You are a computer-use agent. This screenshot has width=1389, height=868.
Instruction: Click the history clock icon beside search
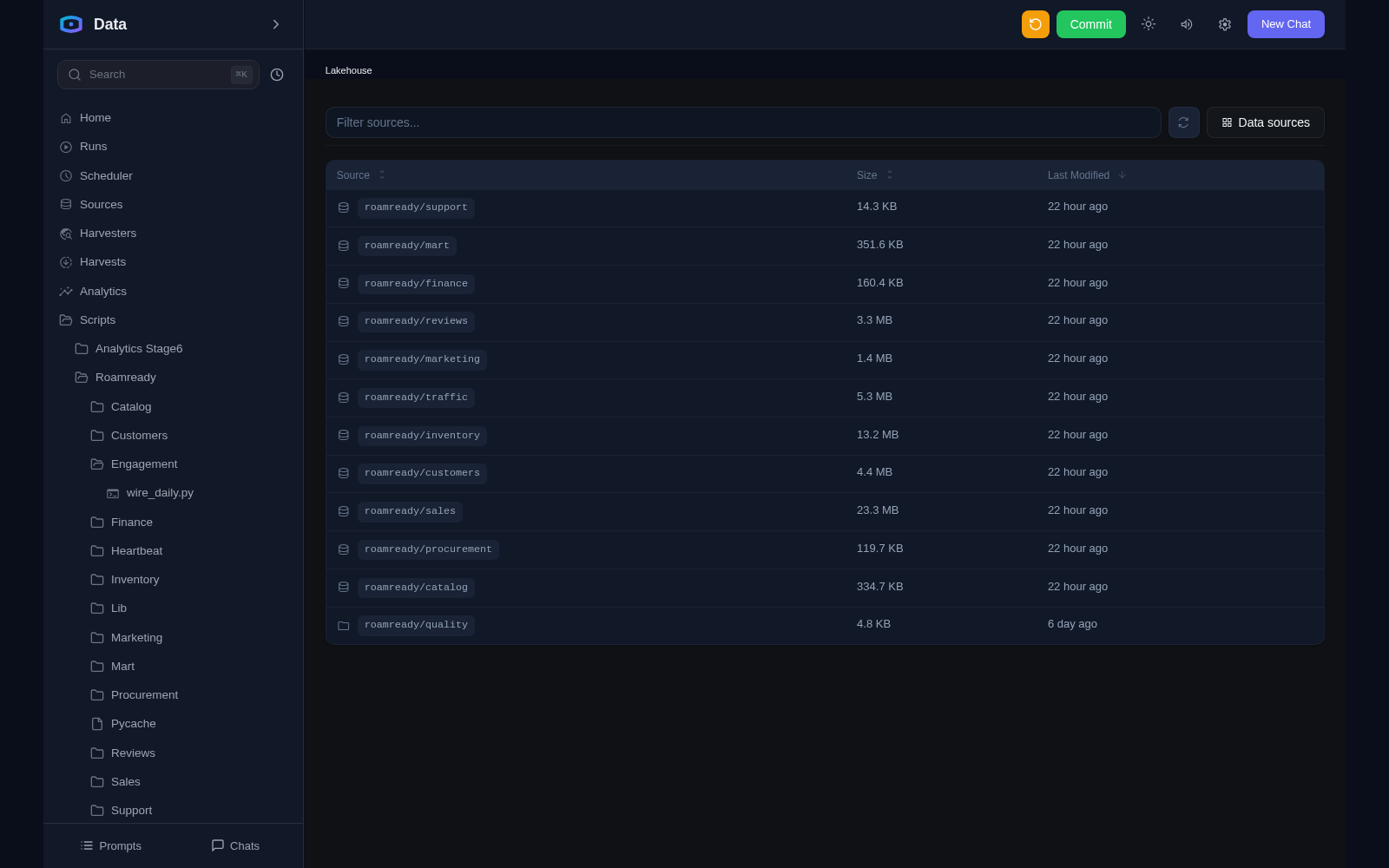(277, 75)
